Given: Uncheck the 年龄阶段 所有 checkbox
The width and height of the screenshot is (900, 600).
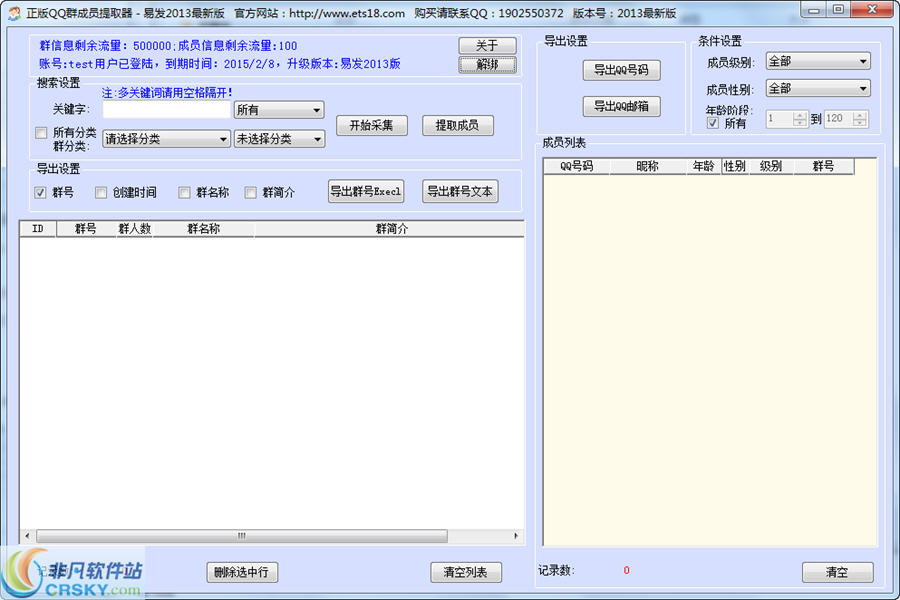Looking at the screenshot, I should 713,123.
